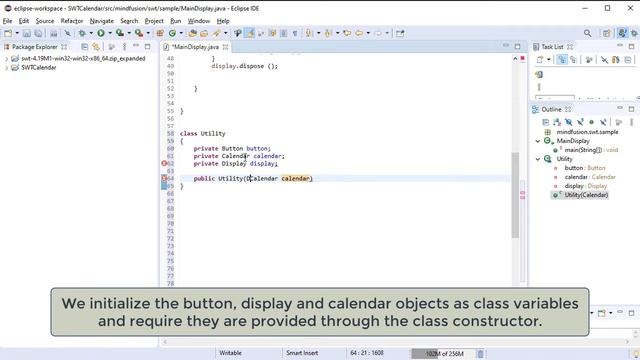Collapse MainDisplay node in Outline
Image resolution: width=640 pixels, height=360 pixels.
pos(538,141)
